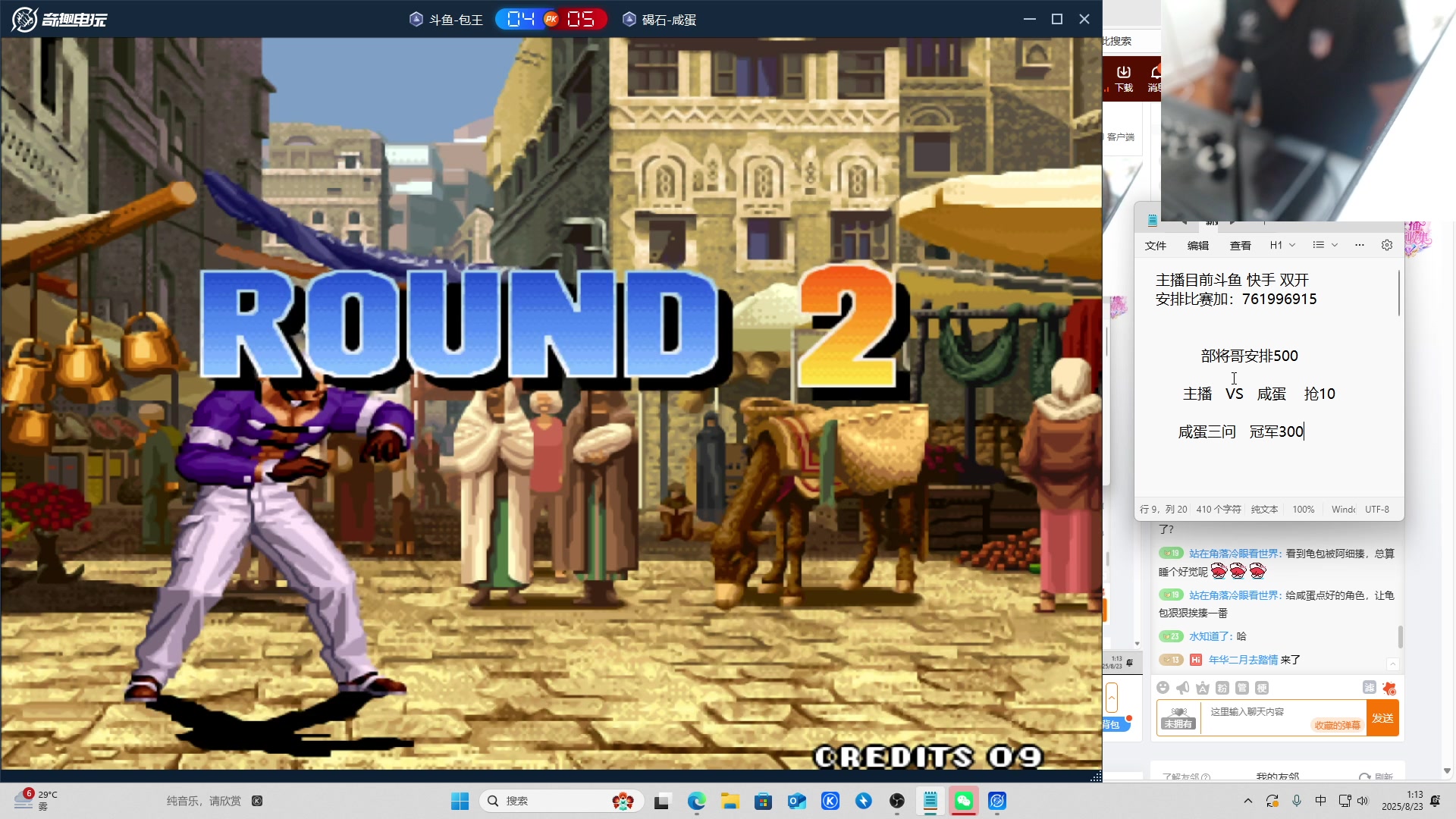Open 收藏的弹幕 saved comments
The width and height of the screenshot is (1456, 819).
[x=1337, y=725]
